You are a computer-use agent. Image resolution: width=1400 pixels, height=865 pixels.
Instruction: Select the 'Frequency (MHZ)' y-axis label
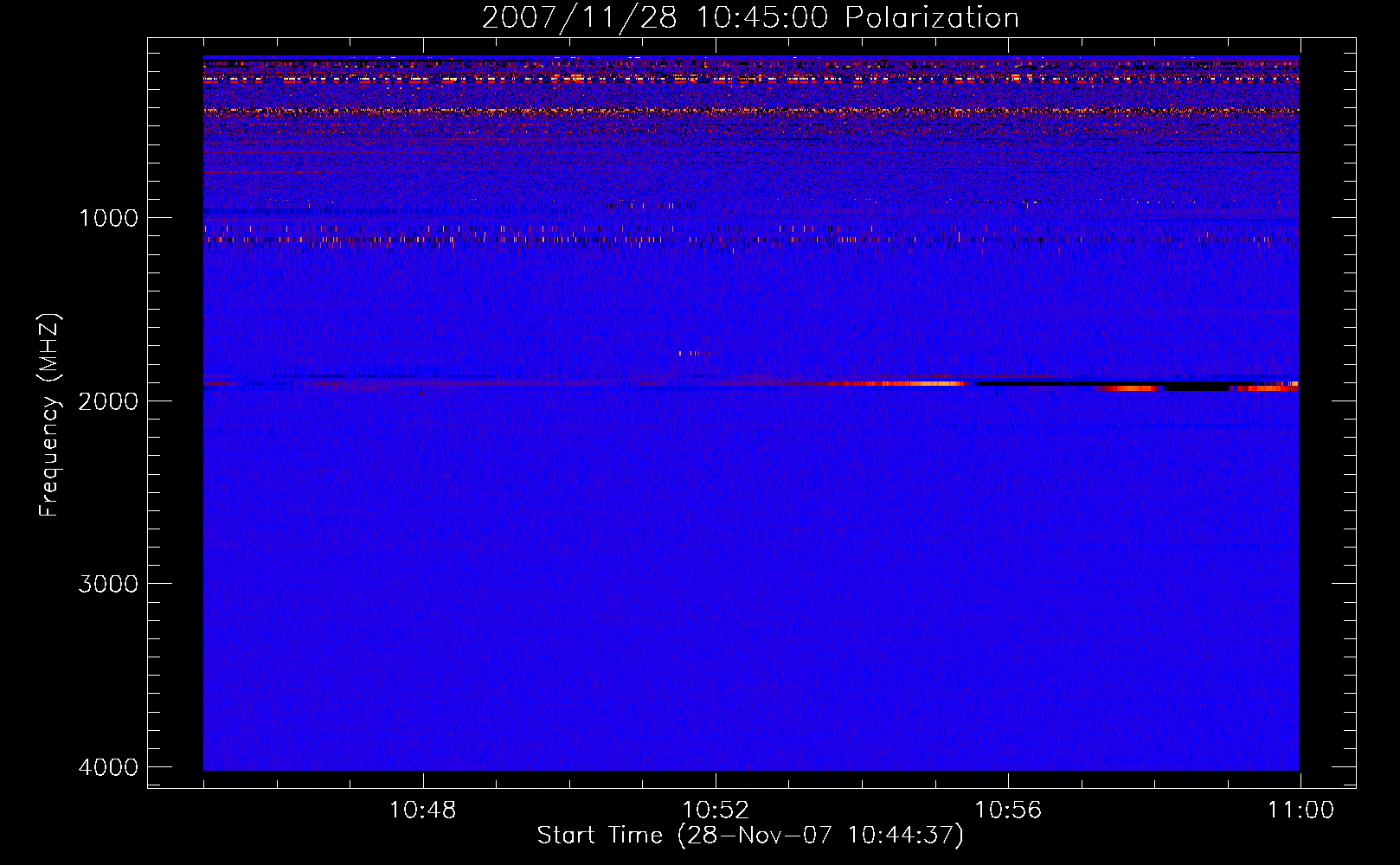point(48,414)
